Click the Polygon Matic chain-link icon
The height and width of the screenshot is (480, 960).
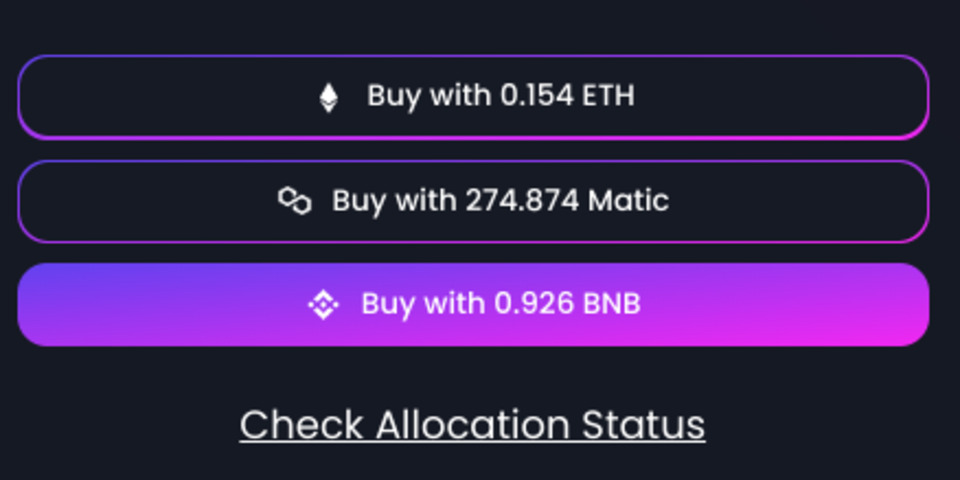[x=294, y=201]
